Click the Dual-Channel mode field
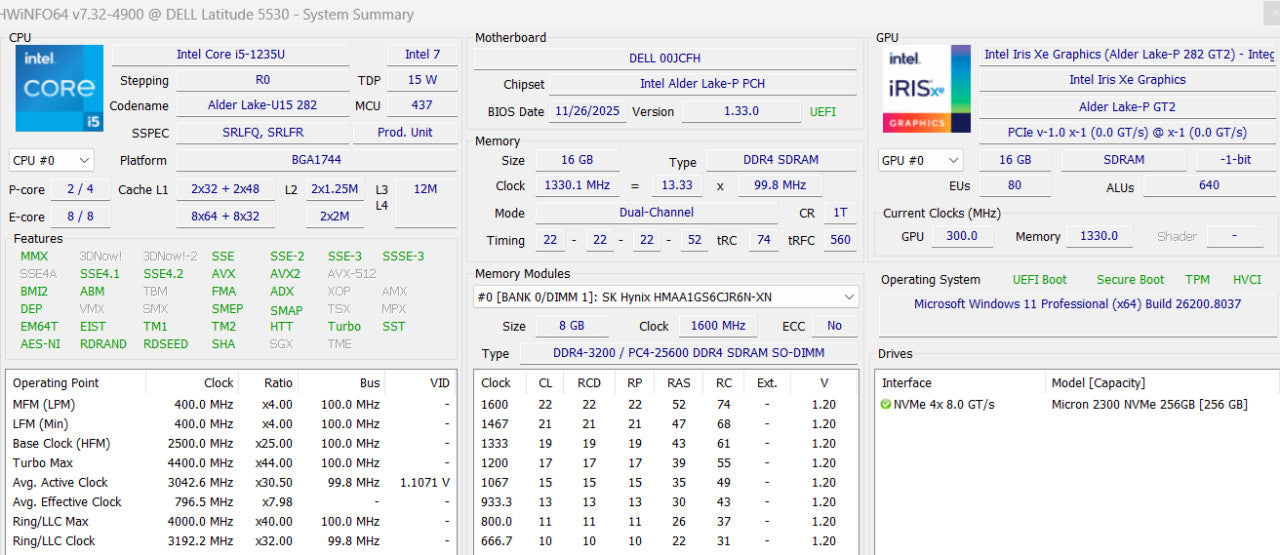 pos(656,213)
